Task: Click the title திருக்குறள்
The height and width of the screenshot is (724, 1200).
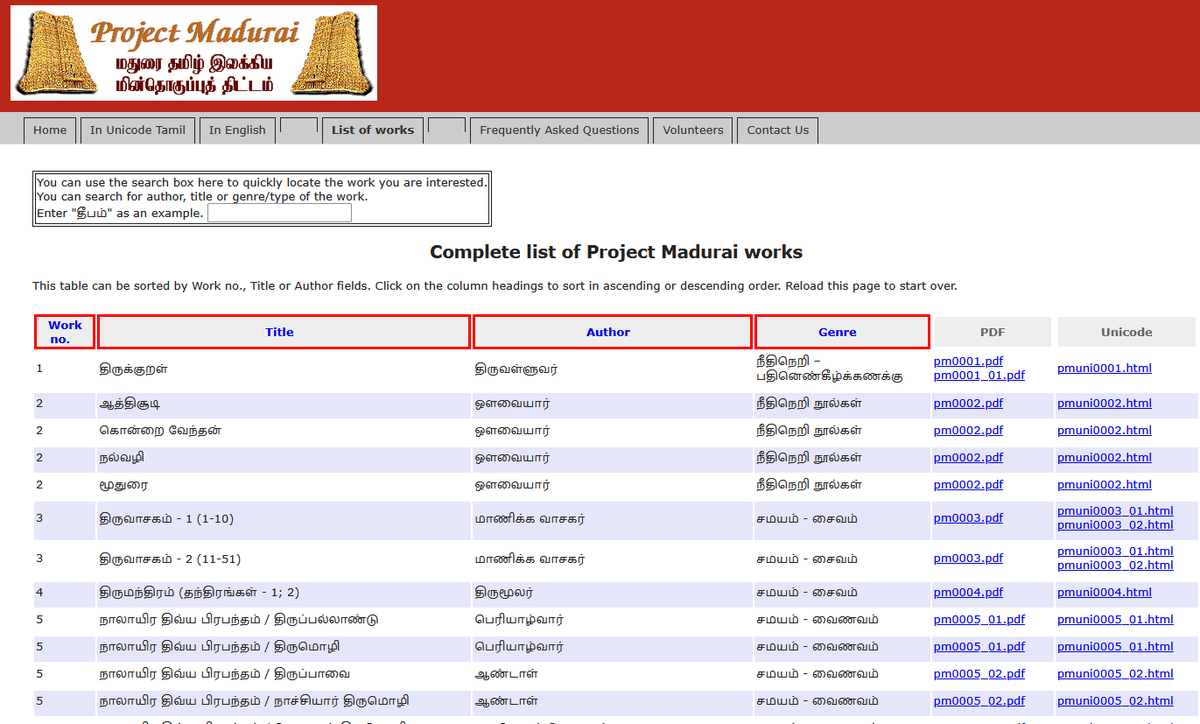Action: [134, 368]
